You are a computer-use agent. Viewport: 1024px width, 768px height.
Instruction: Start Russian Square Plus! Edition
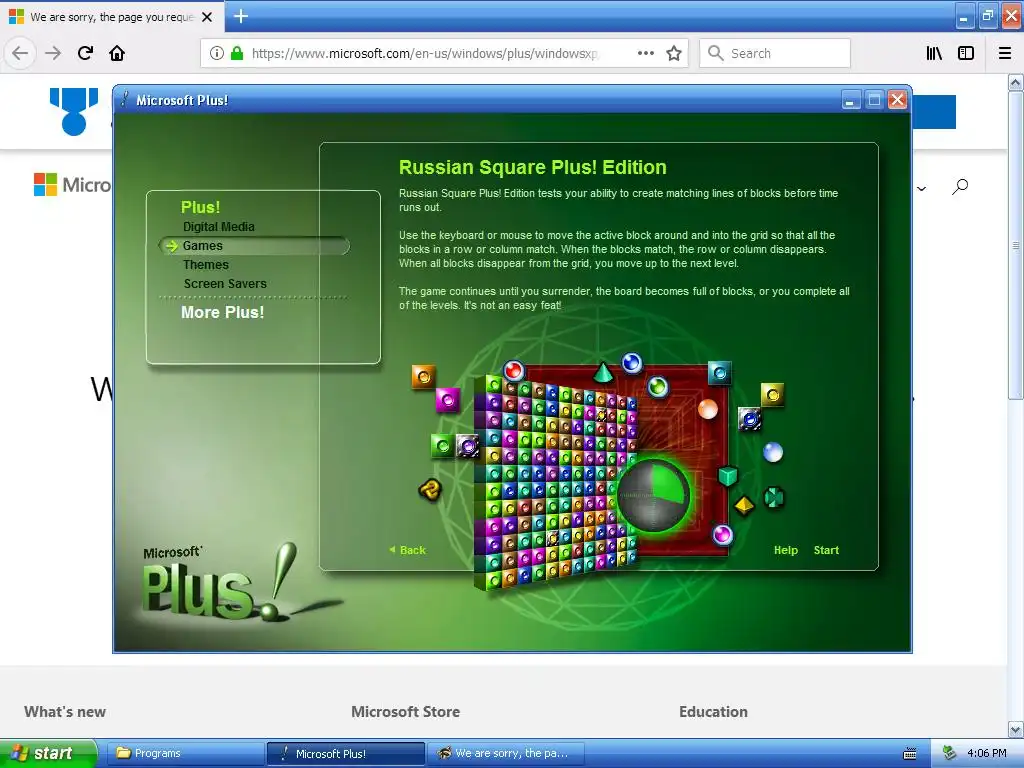(826, 550)
